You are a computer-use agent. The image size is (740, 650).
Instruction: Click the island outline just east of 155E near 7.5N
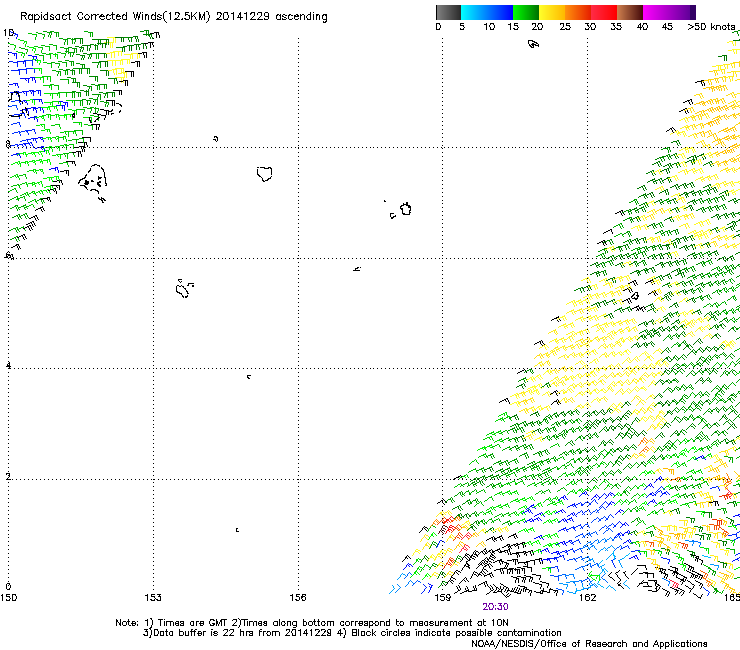(x=264, y=174)
